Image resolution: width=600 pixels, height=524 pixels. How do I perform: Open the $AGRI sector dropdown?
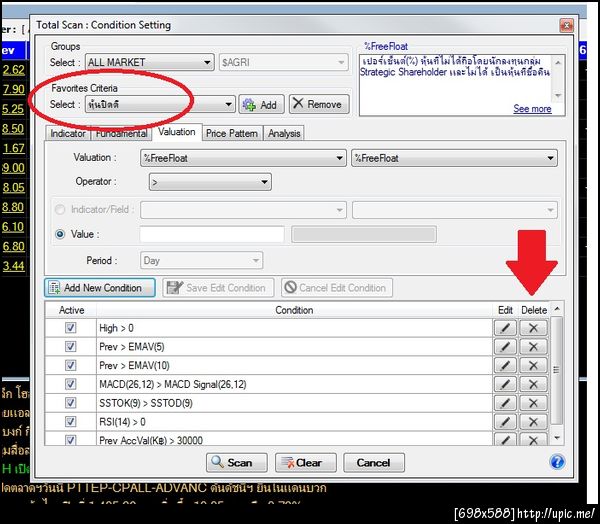click(284, 62)
